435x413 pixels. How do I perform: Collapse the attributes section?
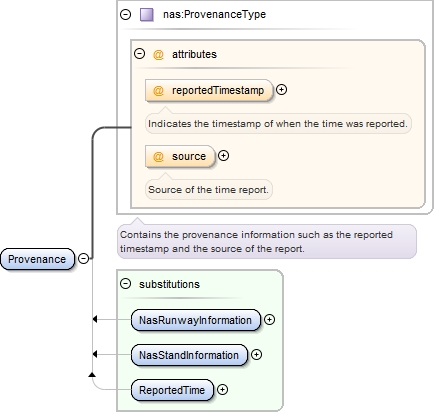139,54
